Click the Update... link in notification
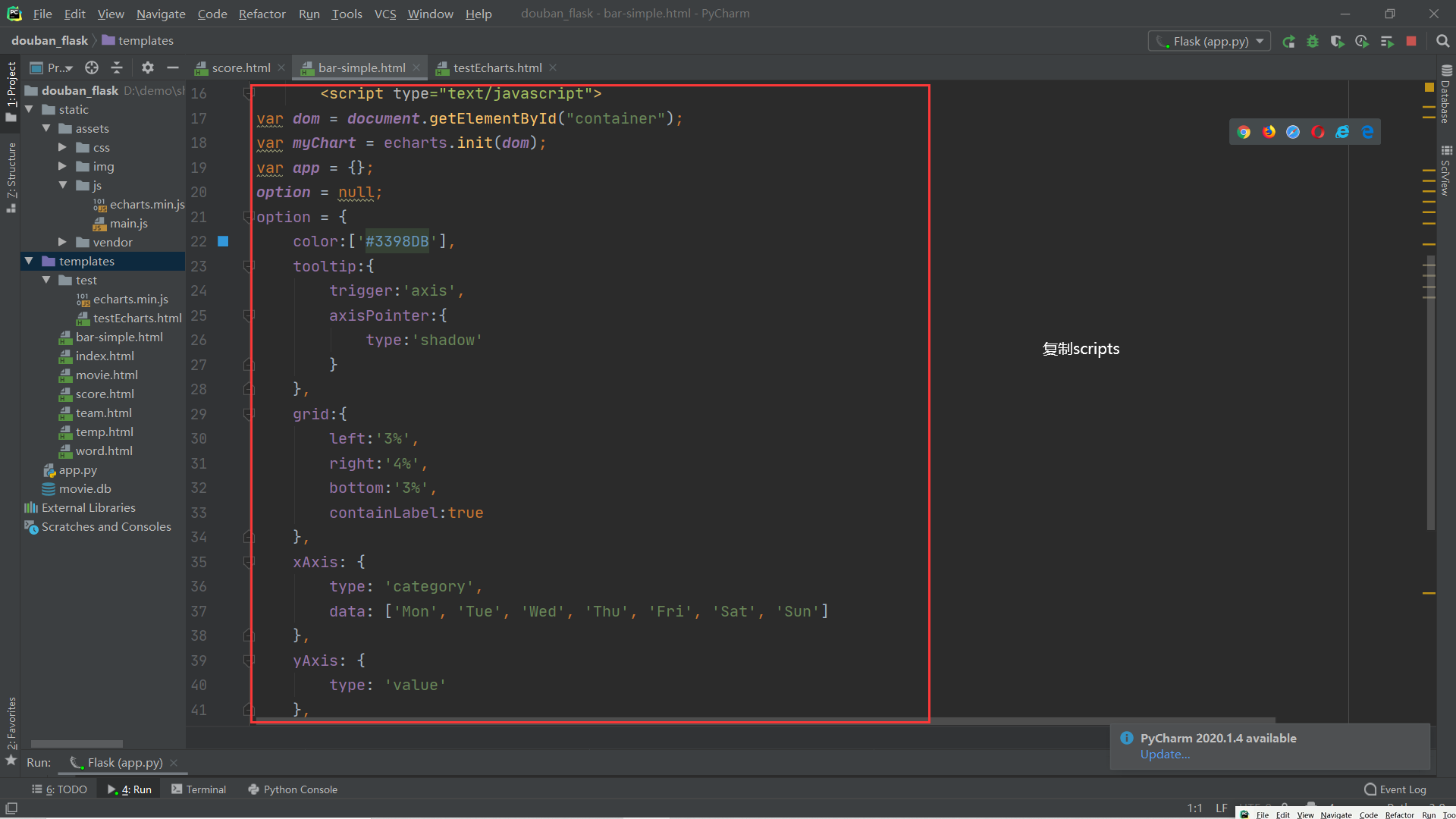The height and width of the screenshot is (819, 1456). (x=1165, y=754)
